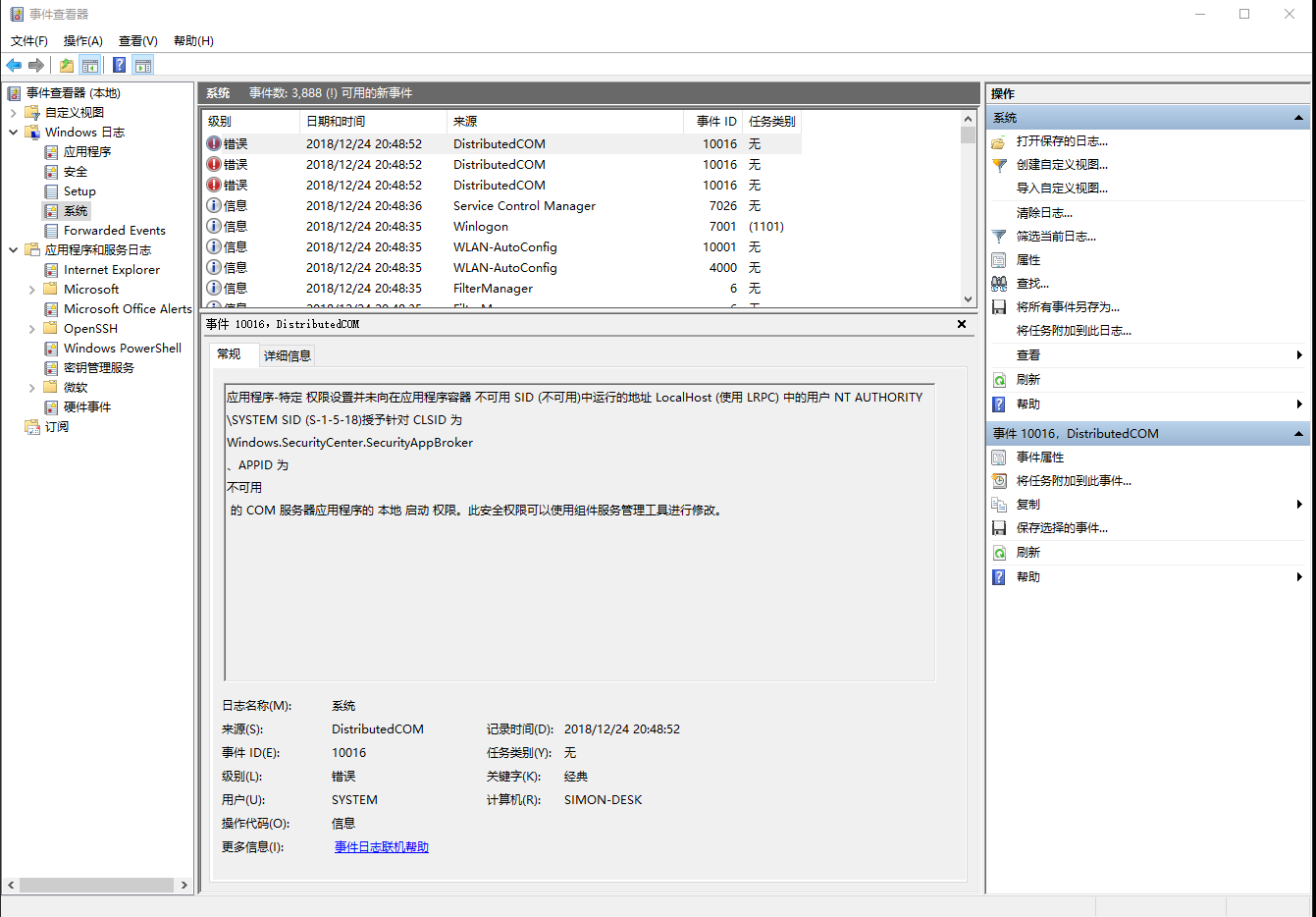1316x917 pixels.
Task: Click the info icon of the Winlogon row
Action: (214, 226)
